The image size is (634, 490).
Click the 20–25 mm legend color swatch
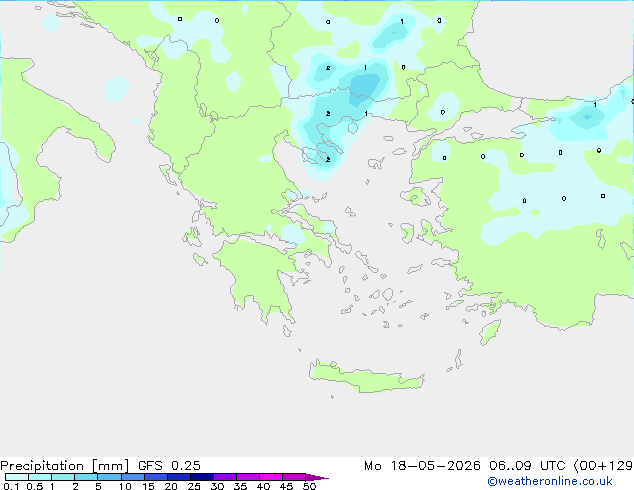click(x=179, y=477)
